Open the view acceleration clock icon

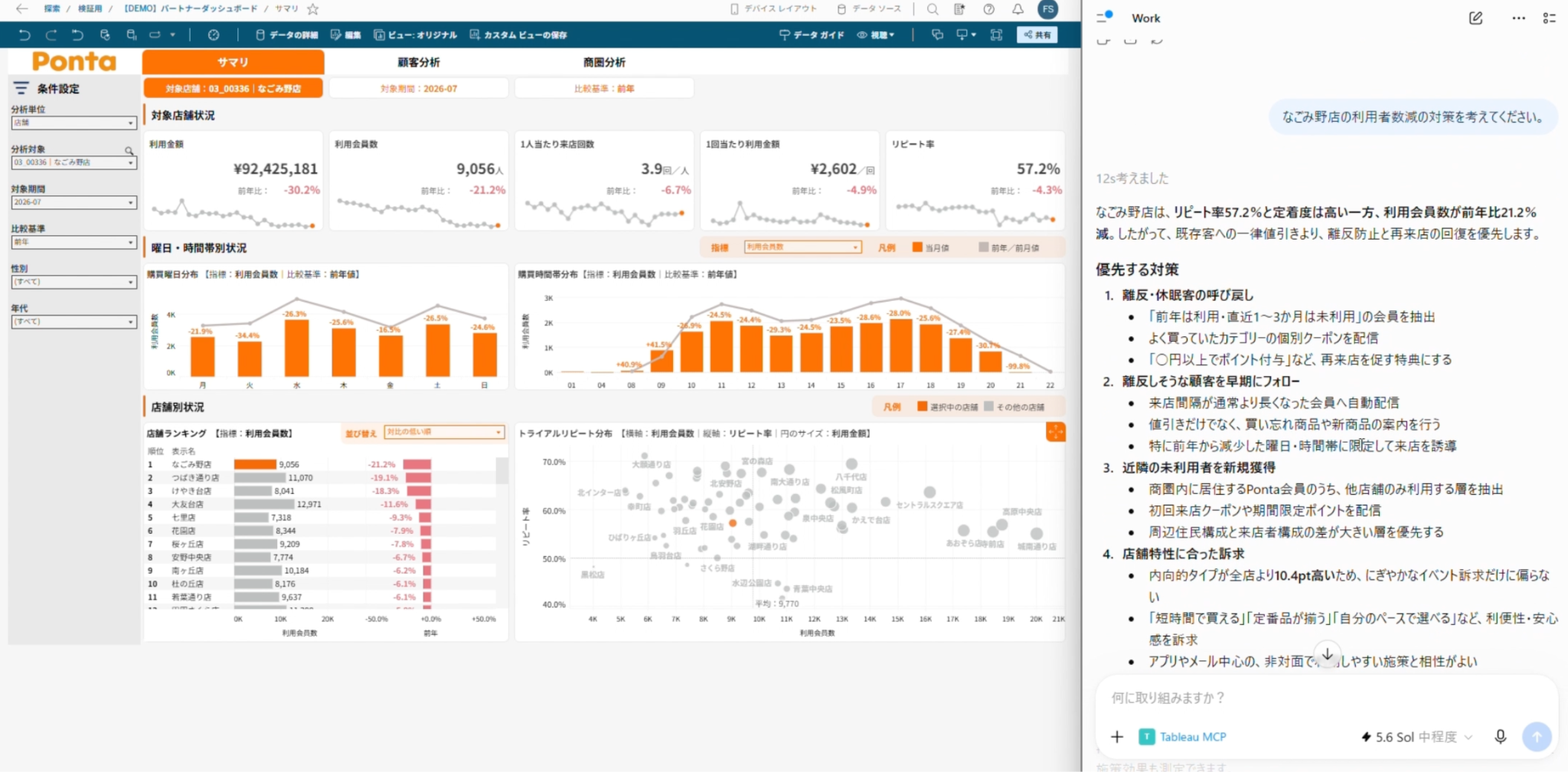point(214,34)
